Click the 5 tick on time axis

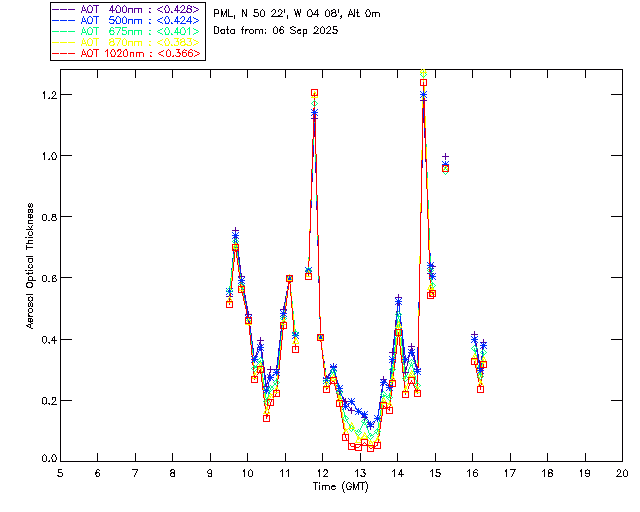[60, 472]
